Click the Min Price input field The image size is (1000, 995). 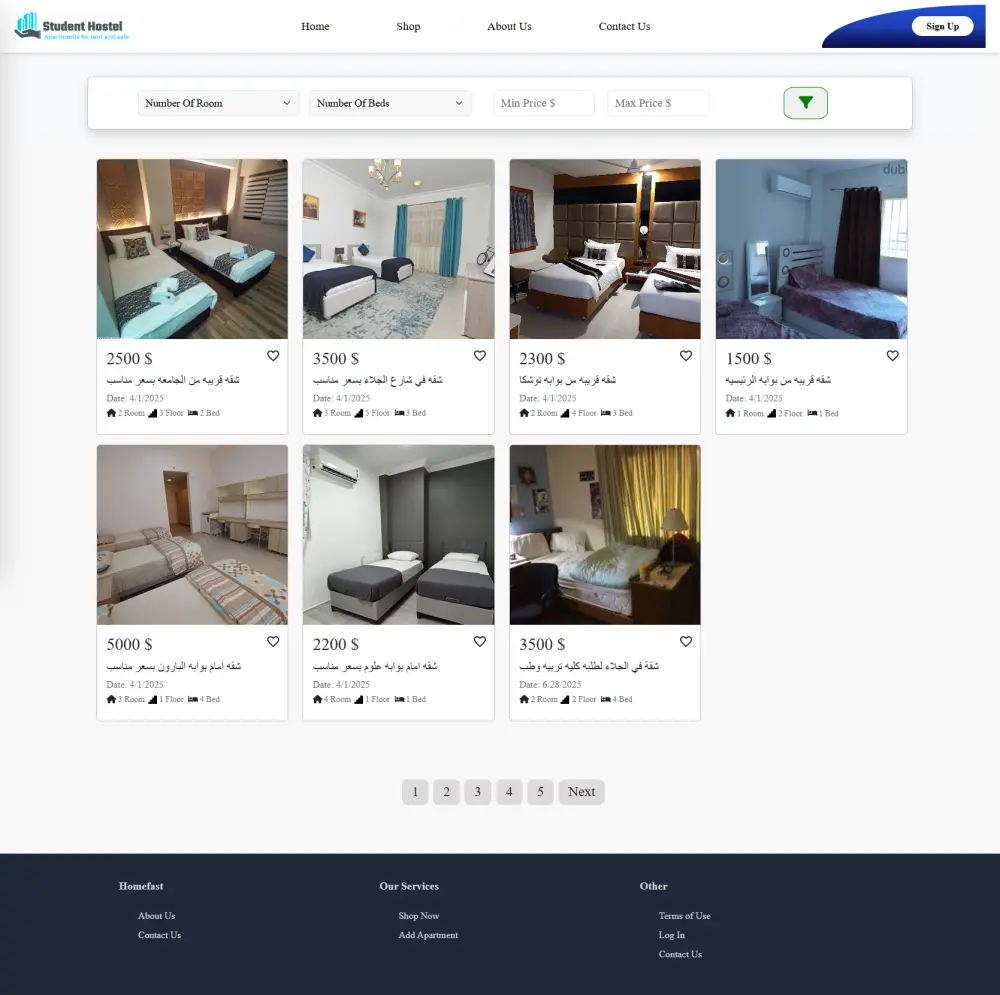pos(543,102)
